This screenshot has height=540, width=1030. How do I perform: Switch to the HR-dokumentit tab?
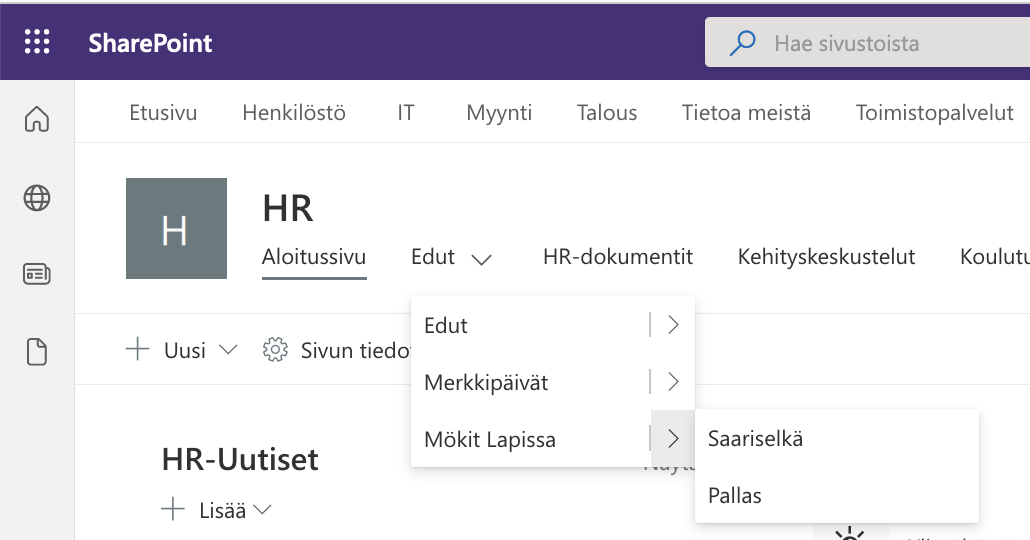pos(617,257)
